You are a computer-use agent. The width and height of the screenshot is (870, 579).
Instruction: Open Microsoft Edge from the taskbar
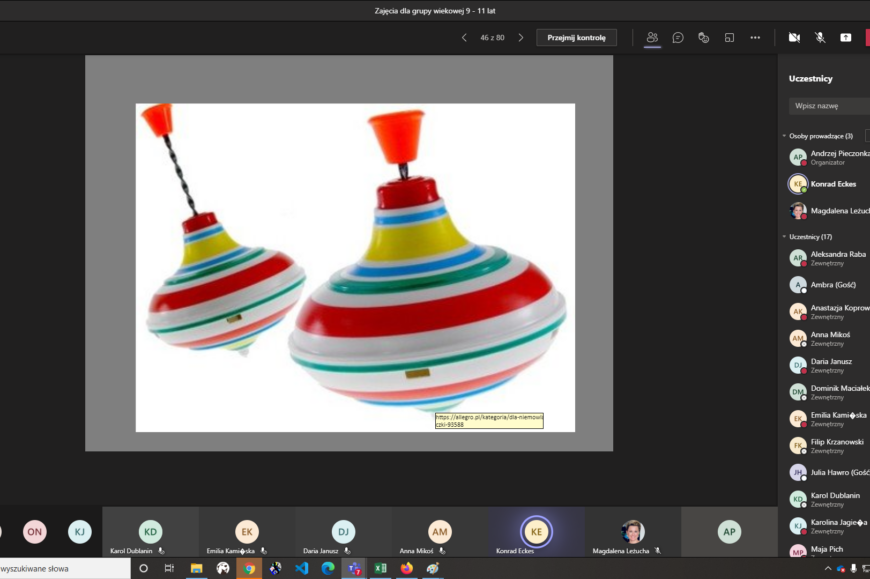pyautogui.click(x=328, y=568)
